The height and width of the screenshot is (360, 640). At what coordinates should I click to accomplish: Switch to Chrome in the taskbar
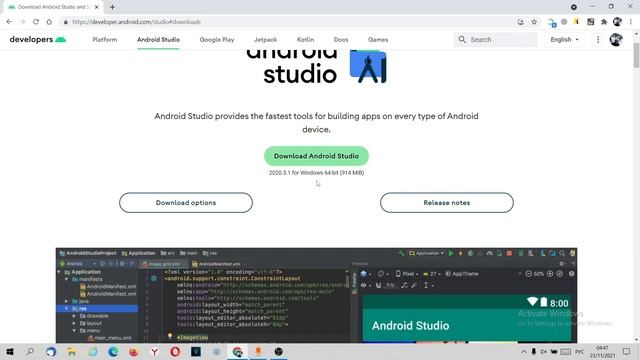[x=238, y=351]
